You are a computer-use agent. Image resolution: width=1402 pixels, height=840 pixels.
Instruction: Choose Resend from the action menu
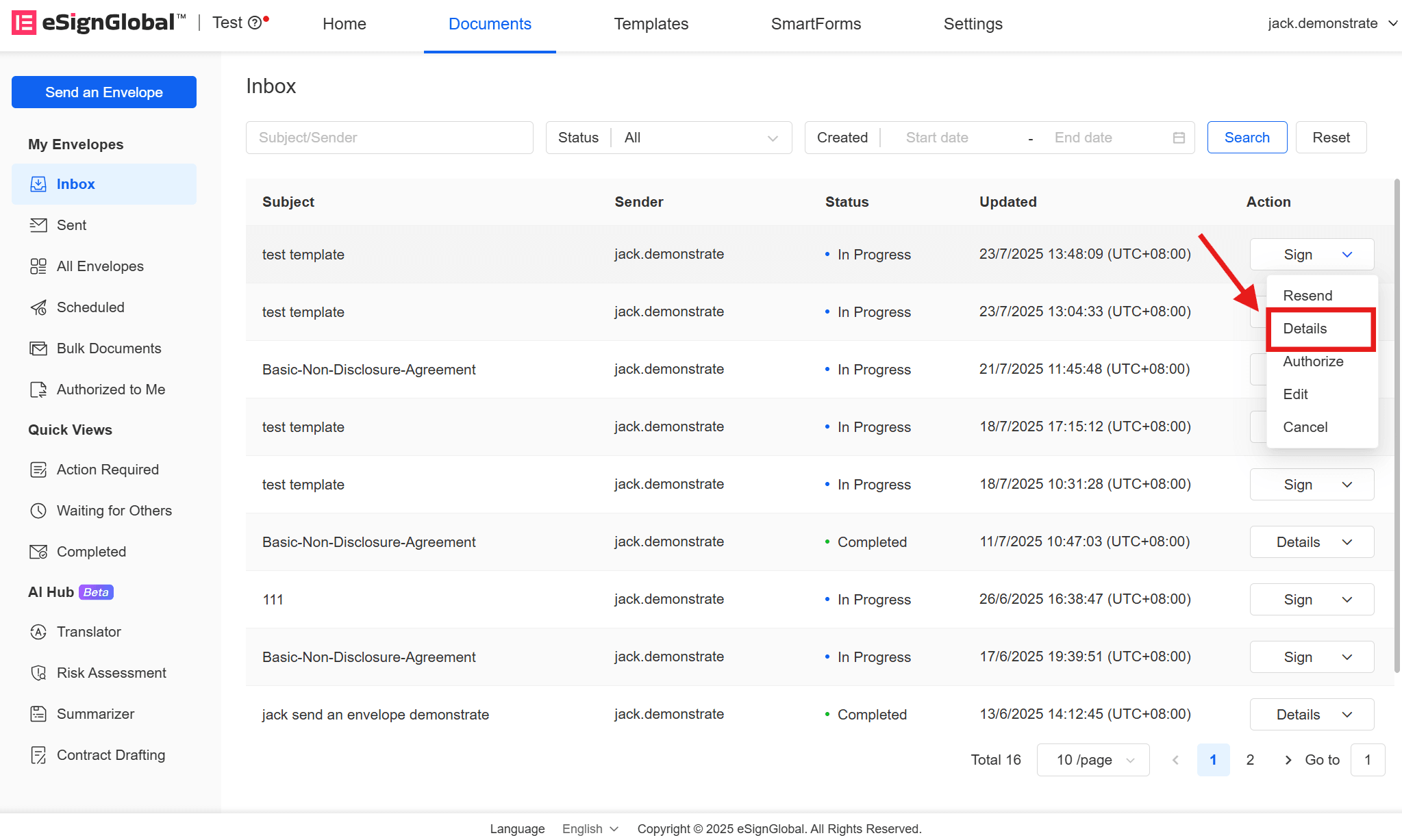pyautogui.click(x=1322, y=296)
